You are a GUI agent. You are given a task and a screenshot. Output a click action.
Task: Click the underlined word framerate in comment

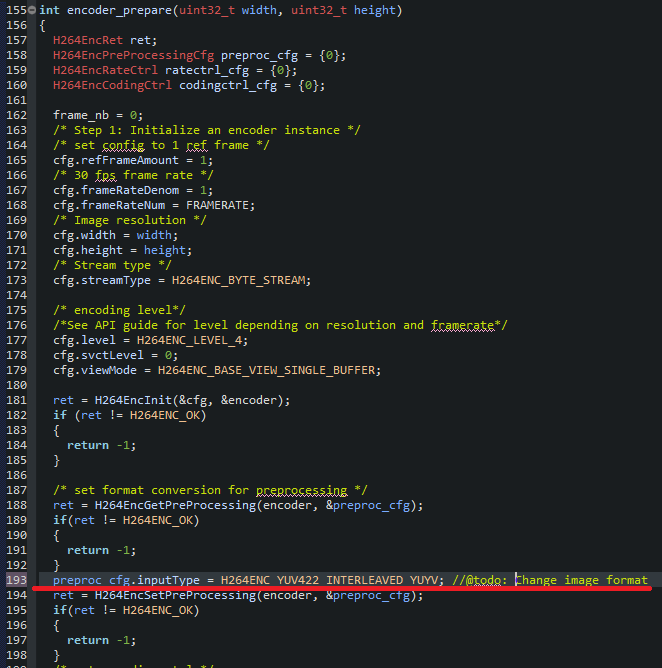pos(463,325)
